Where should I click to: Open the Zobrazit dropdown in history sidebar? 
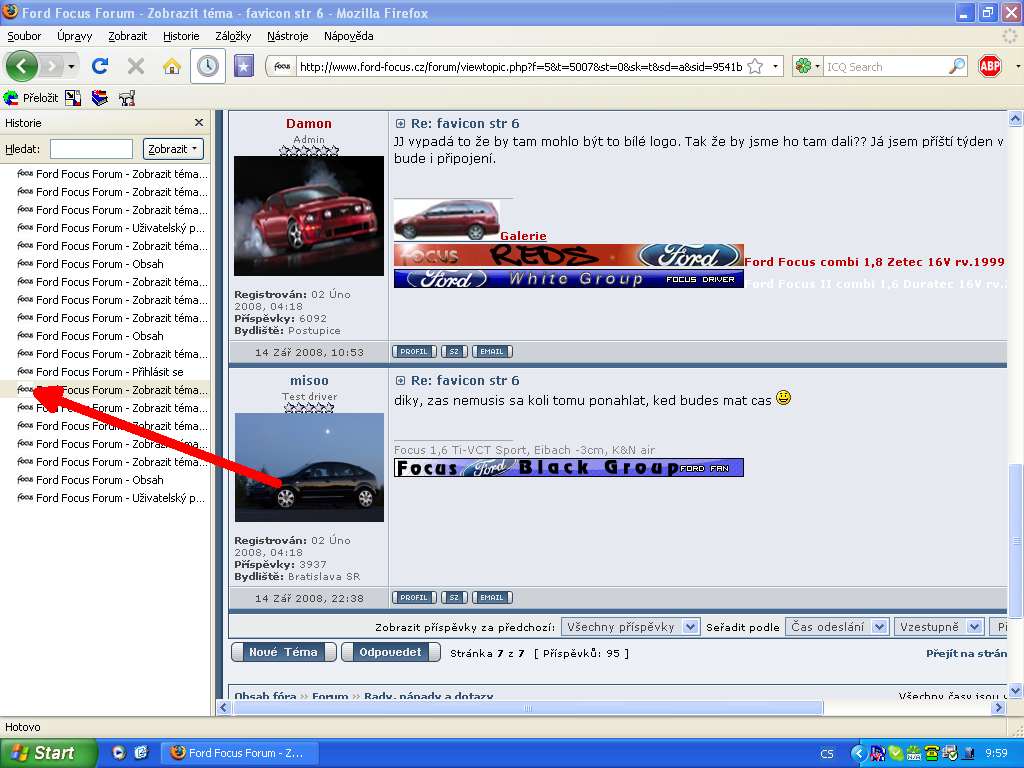(x=173, y=149)
